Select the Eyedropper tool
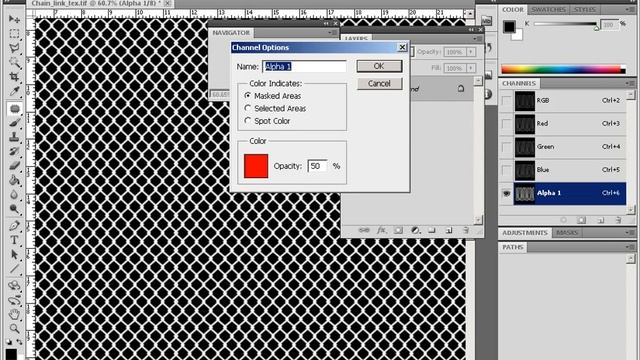This screenshot has height=360, width=640. tap(14, 91)
